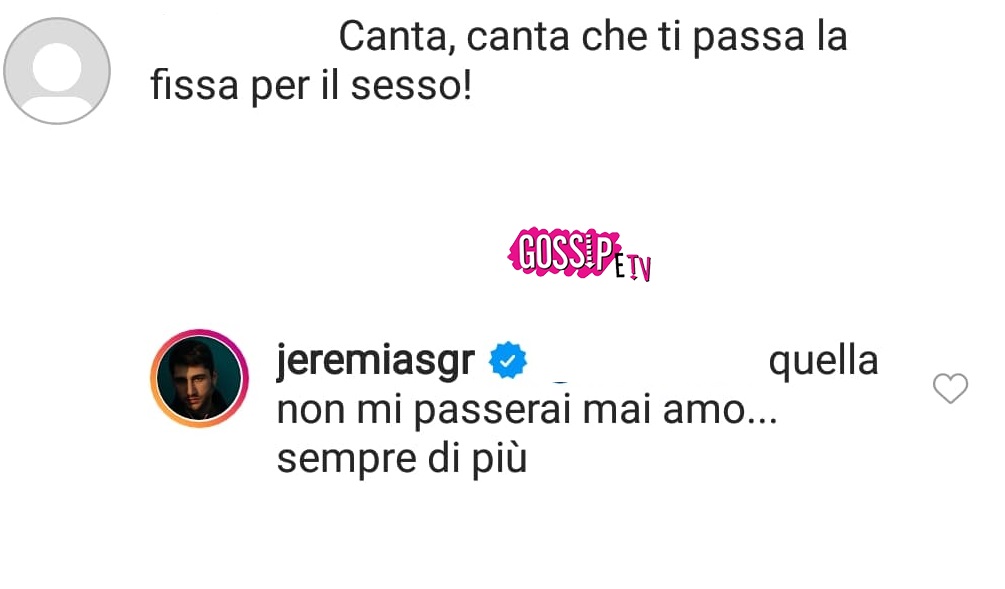
Task: Click the blue verified badge beside jeremiasgr
Action: (x=508, y=360)
